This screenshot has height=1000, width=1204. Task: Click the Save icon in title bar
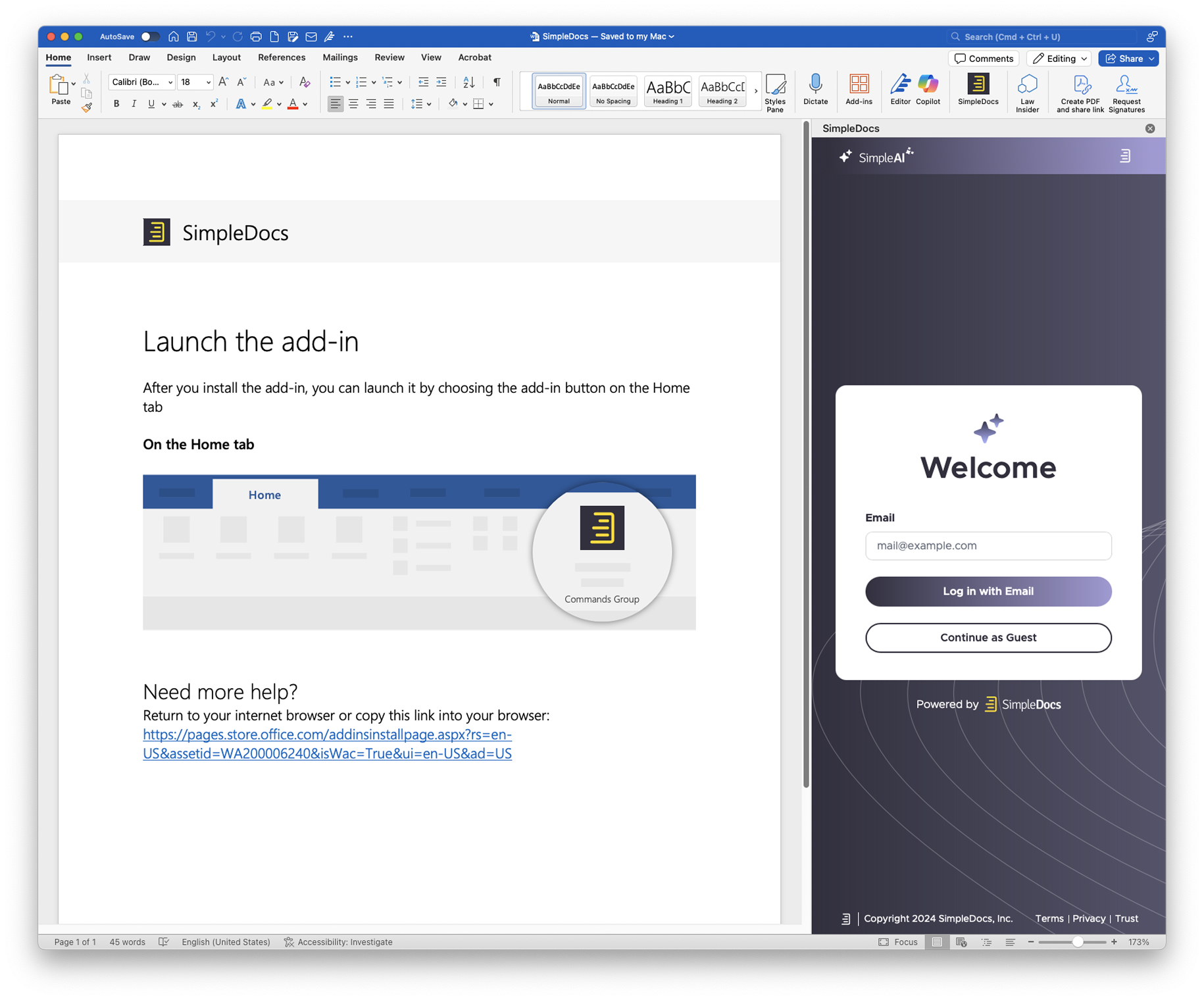point(192,37)
